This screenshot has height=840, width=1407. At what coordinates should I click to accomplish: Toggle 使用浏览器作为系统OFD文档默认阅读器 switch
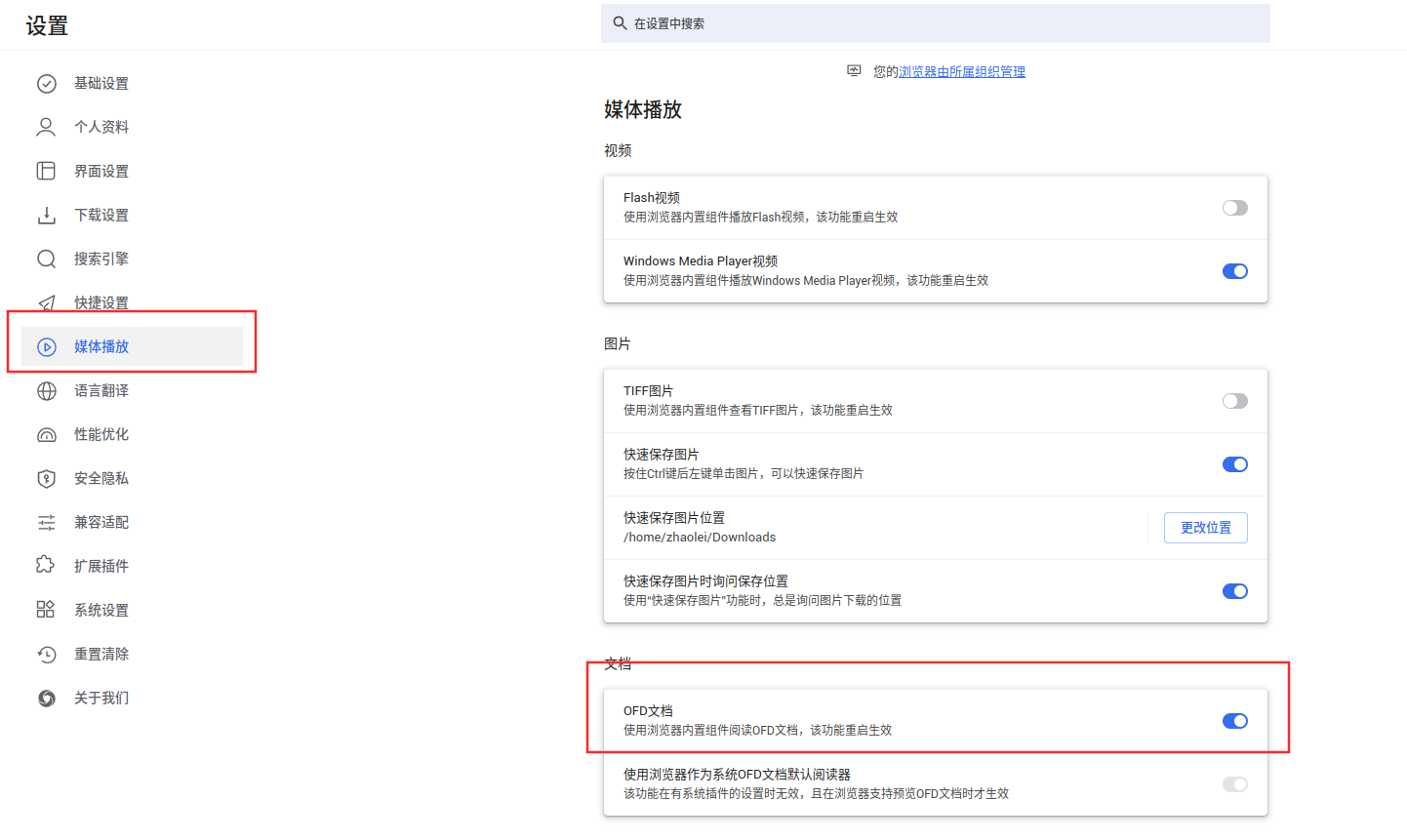1235,784
